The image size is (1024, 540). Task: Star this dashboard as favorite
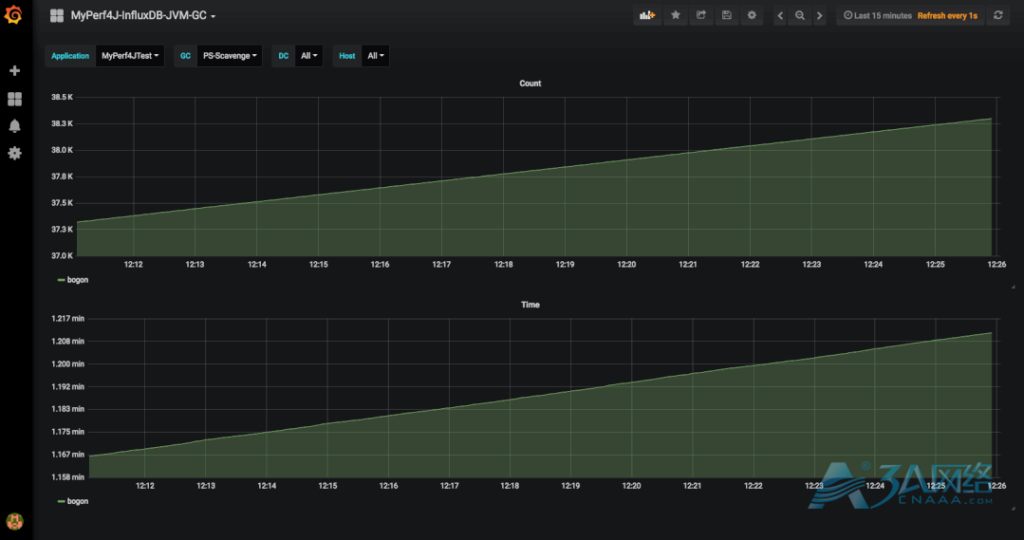675,15
